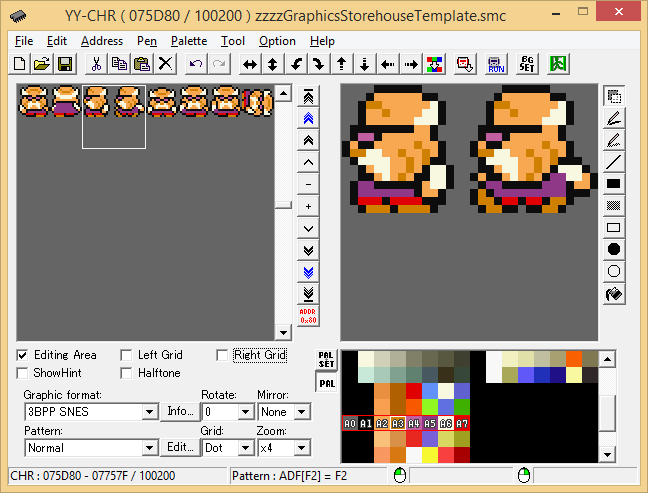Open the Address menu
The height and width of the screenshot is (493, 648).
pyautogui.click(x=101, y=41)
